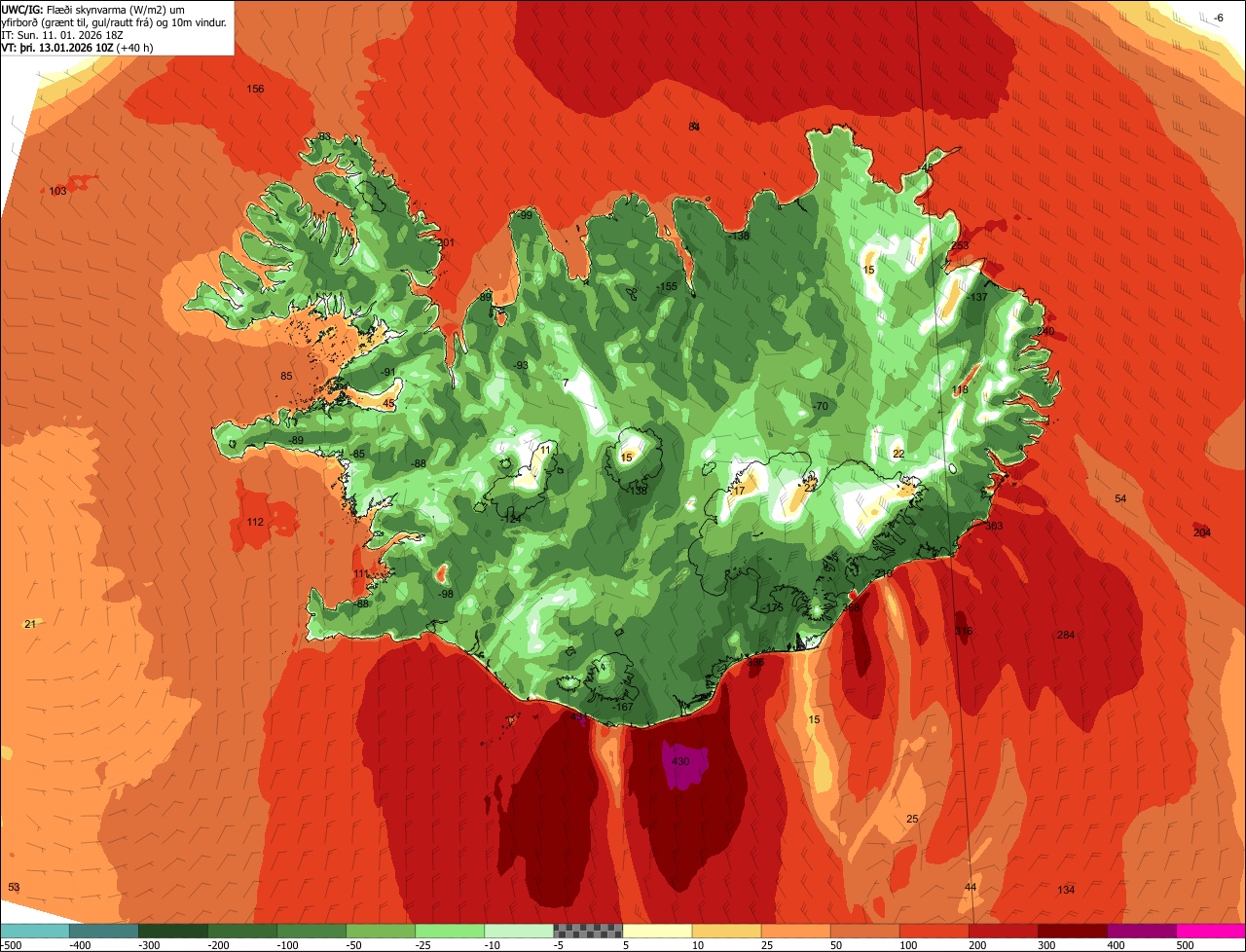Click the legend swatch between -500 and -400

point(34,930)
